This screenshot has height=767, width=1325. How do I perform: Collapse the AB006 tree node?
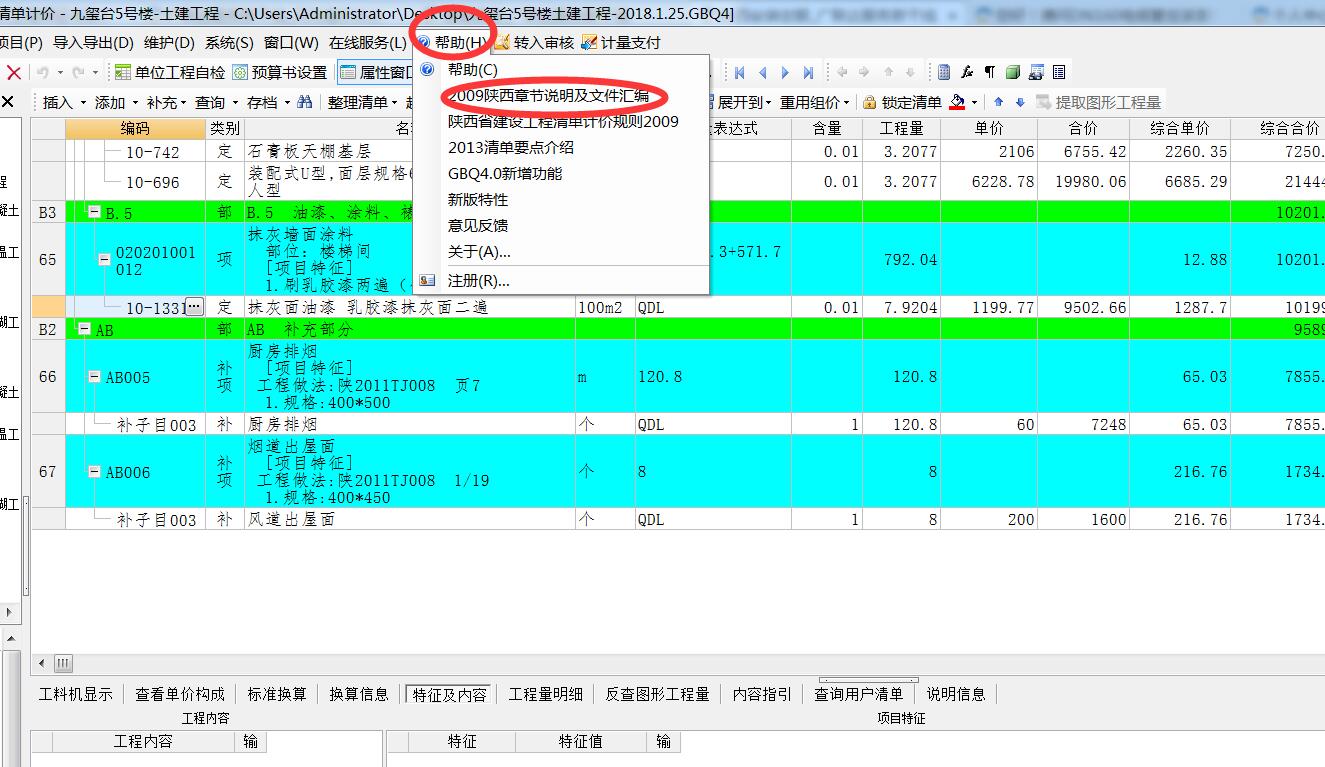(x=95, y=472)
